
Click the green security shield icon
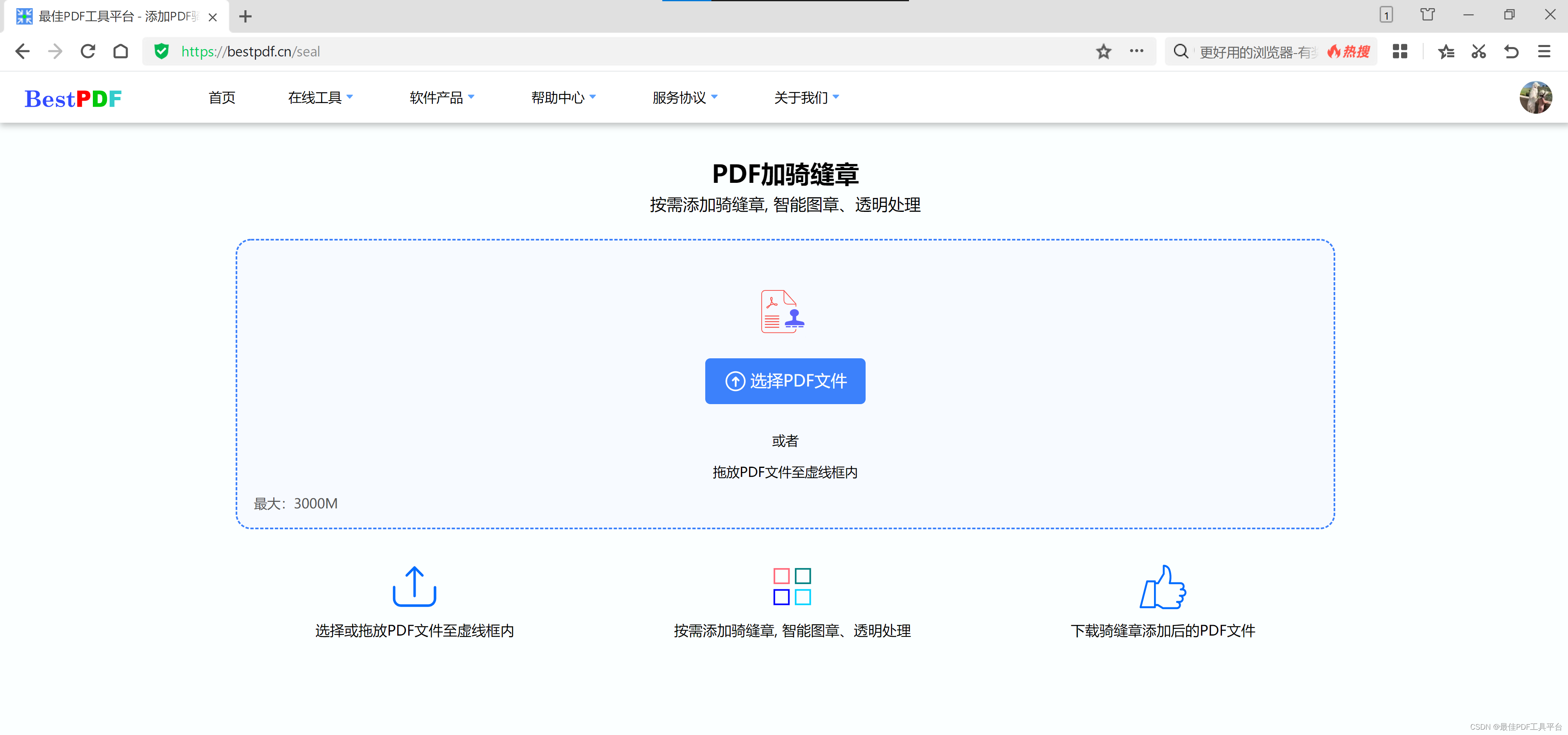point(161,52)
